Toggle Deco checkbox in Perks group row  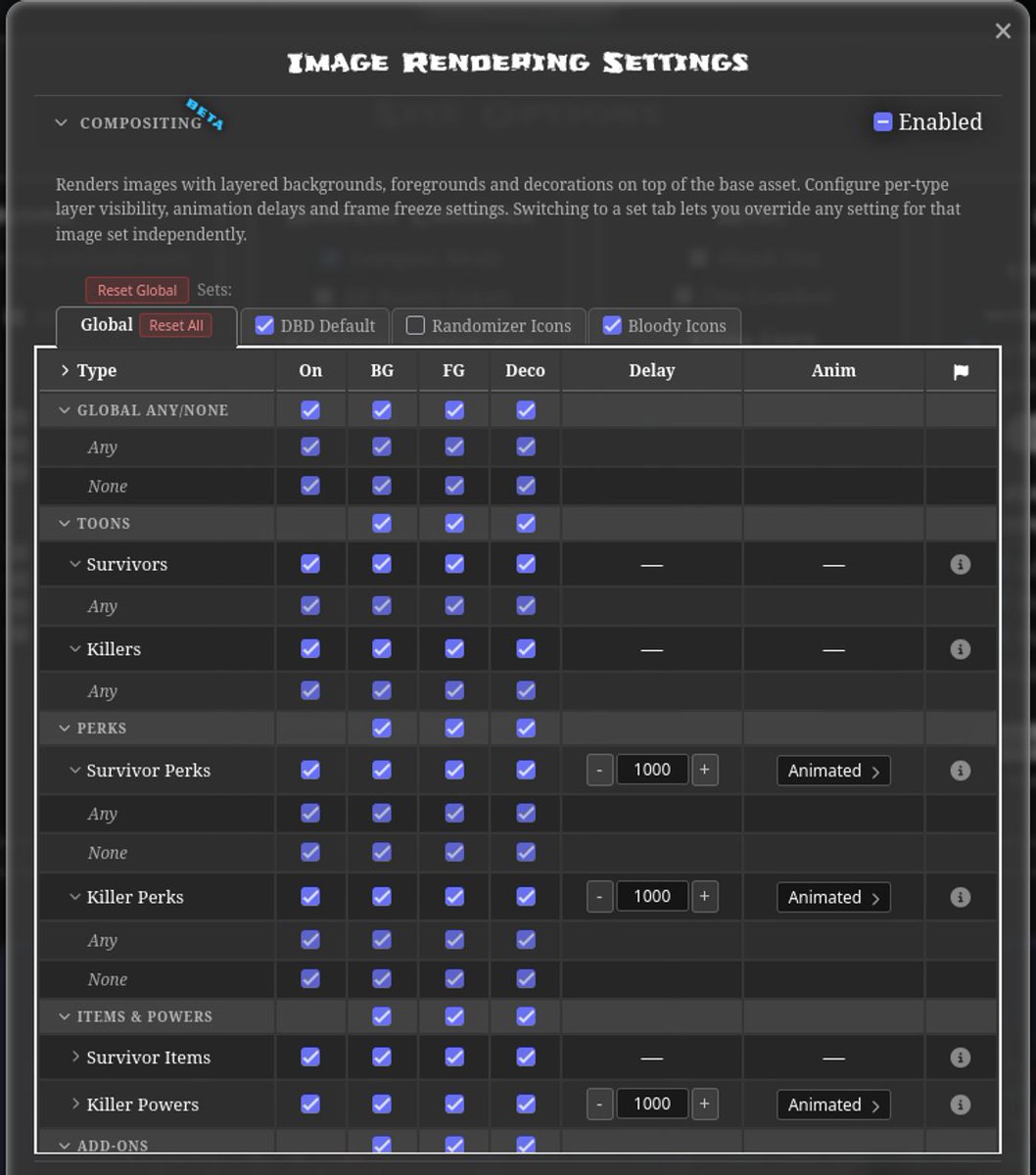[x=526, y=728]
